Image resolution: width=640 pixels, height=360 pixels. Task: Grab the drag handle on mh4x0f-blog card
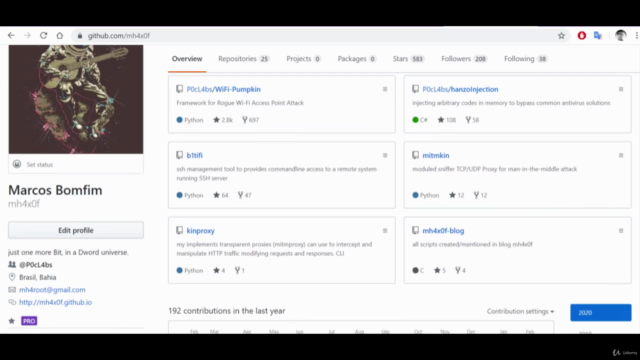(621, 231)
